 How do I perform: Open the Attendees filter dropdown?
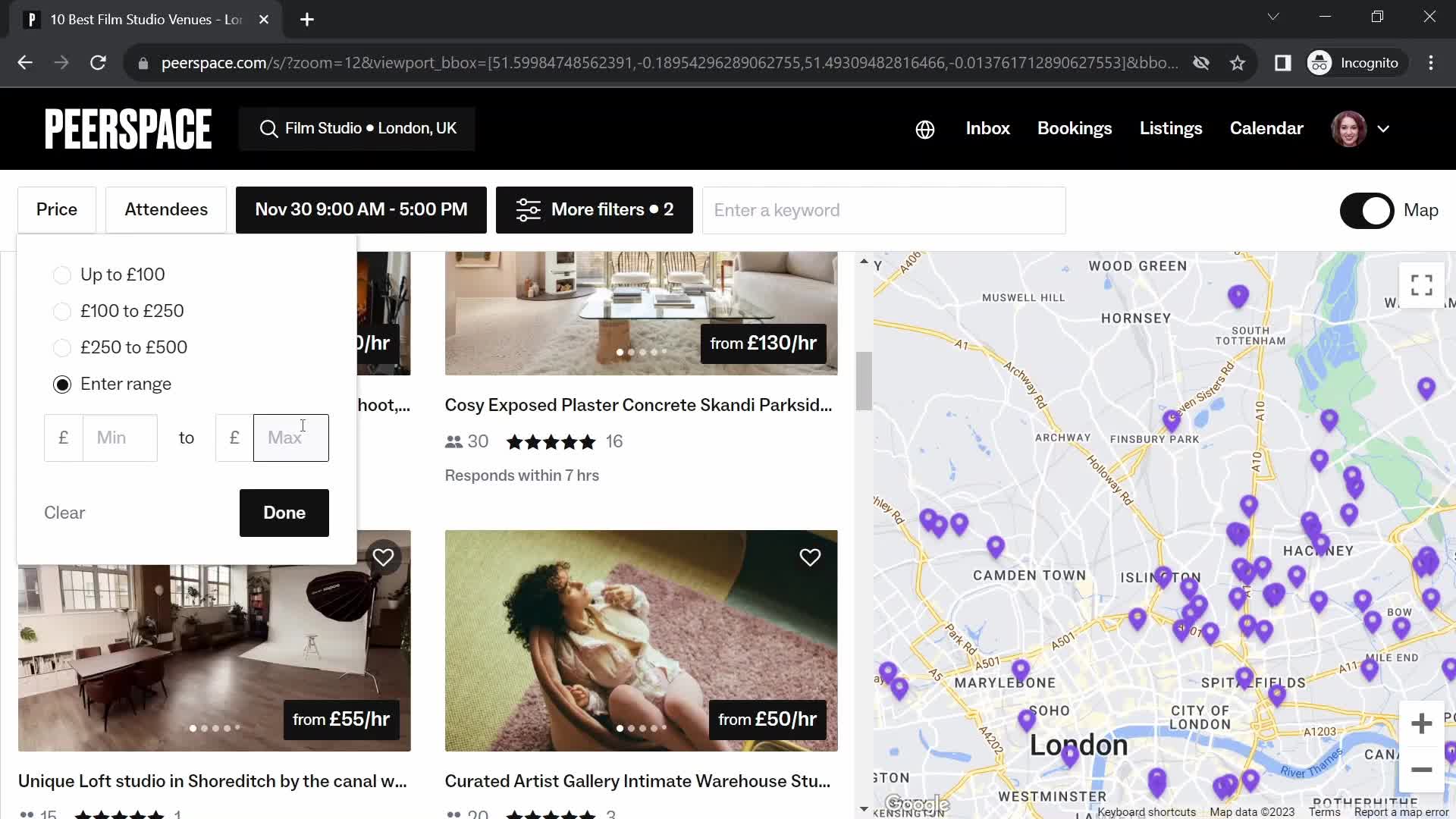(x=166, y=210)
